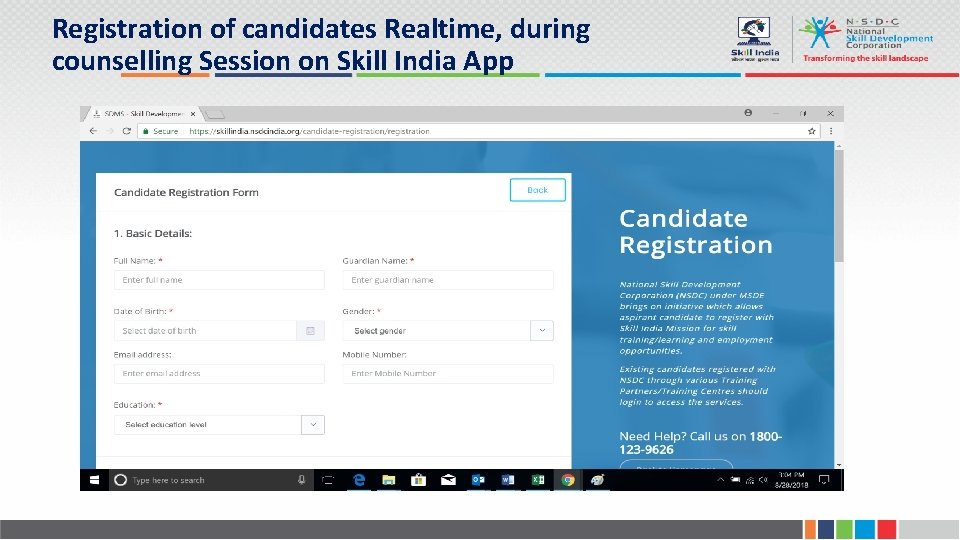Open Word from the taskbar

[508, 480]
